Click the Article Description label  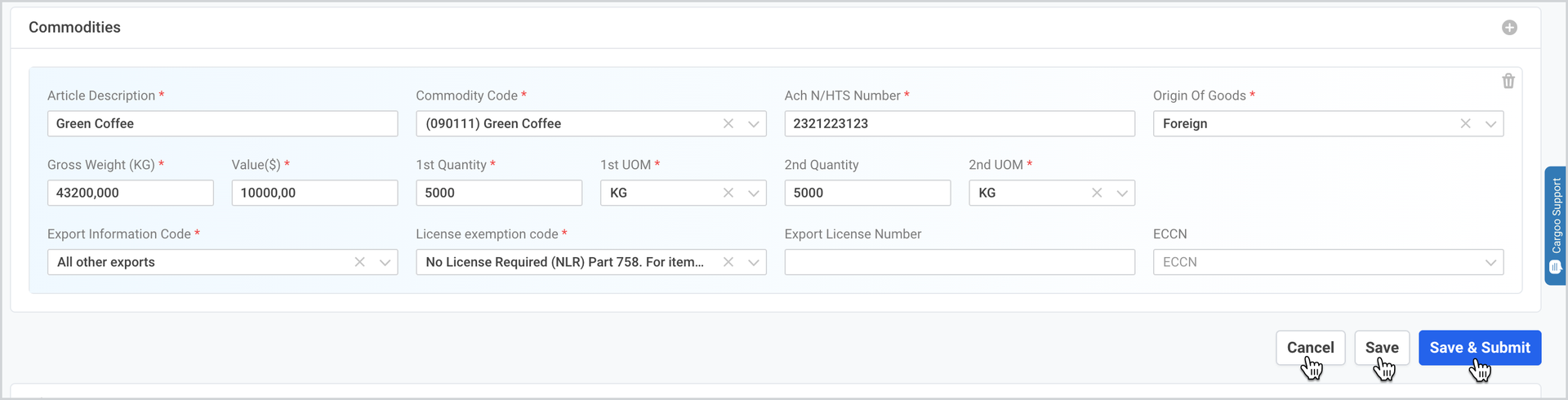click(101, 96)
